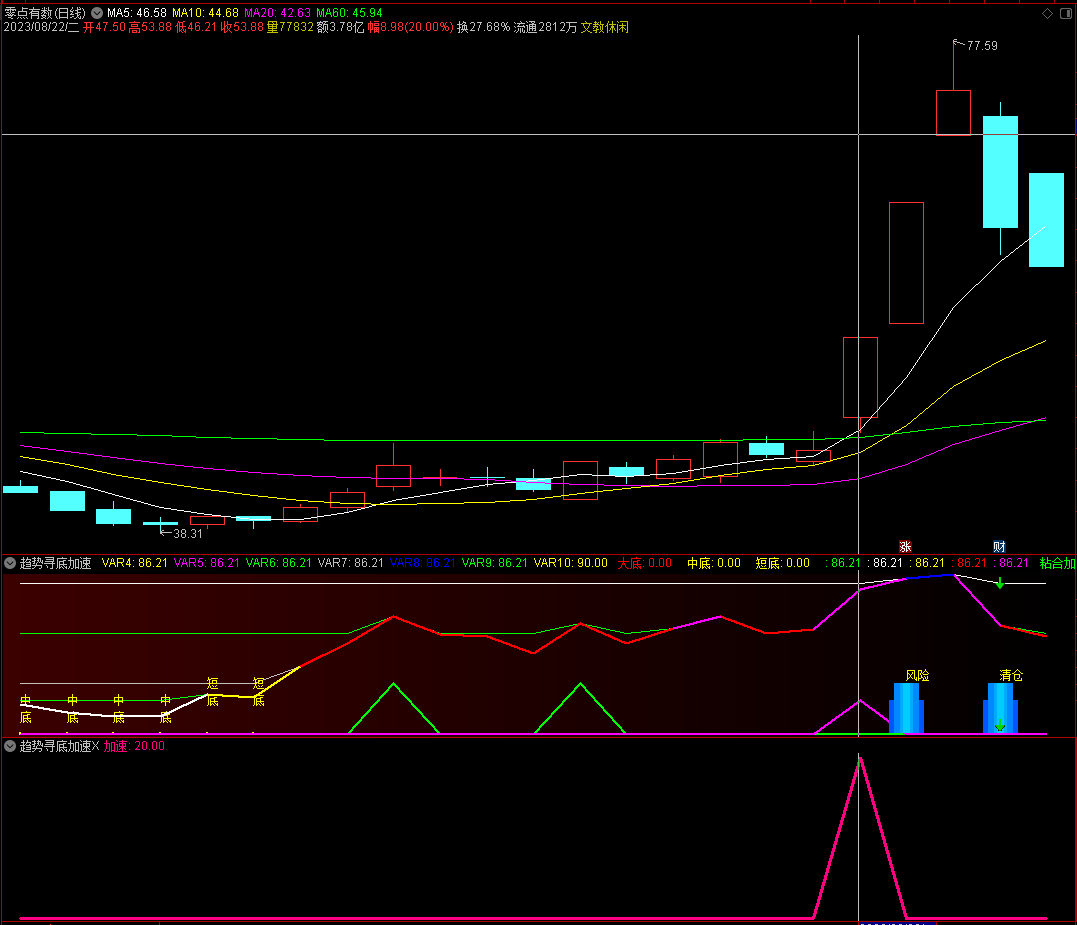Click the change value 幅8.98(20.00%)
This screenshot has height=925, width=1077.
[x=411, y=27]
